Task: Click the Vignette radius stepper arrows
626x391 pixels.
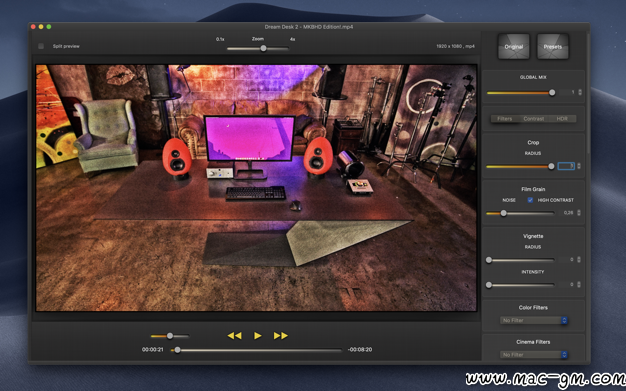Action: click(579, 260)
